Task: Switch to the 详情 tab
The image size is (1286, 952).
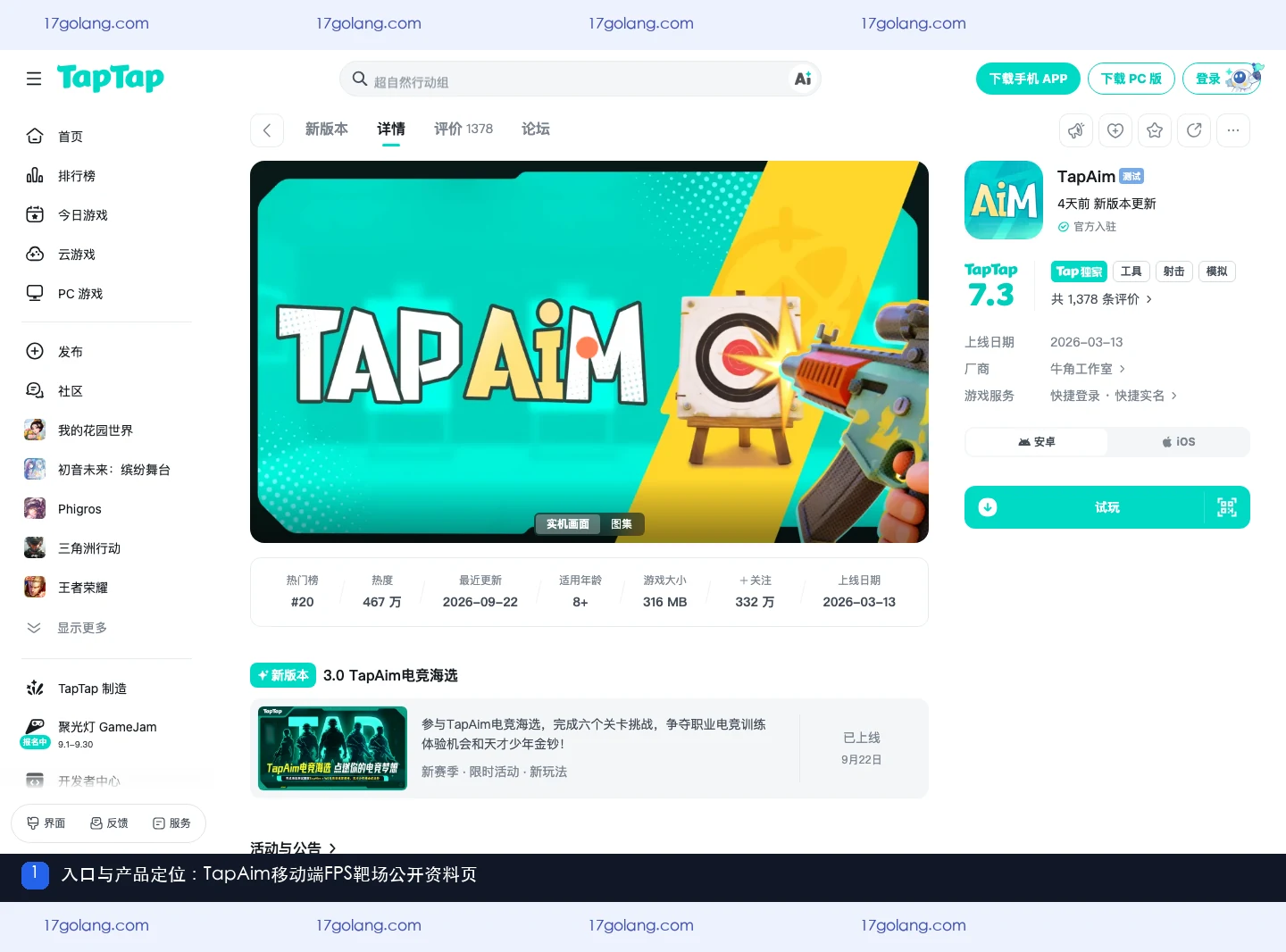Action: (x=391, y=129)
